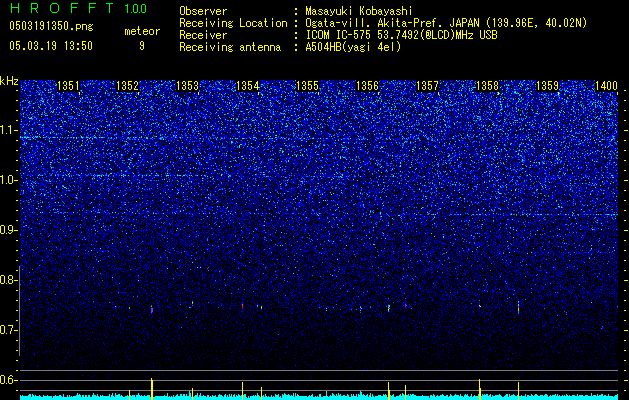Click observer name Masayuki Kobayashi
Viewport: 629px width, 400px height.
pyautogui.click(x=359, y=11)
